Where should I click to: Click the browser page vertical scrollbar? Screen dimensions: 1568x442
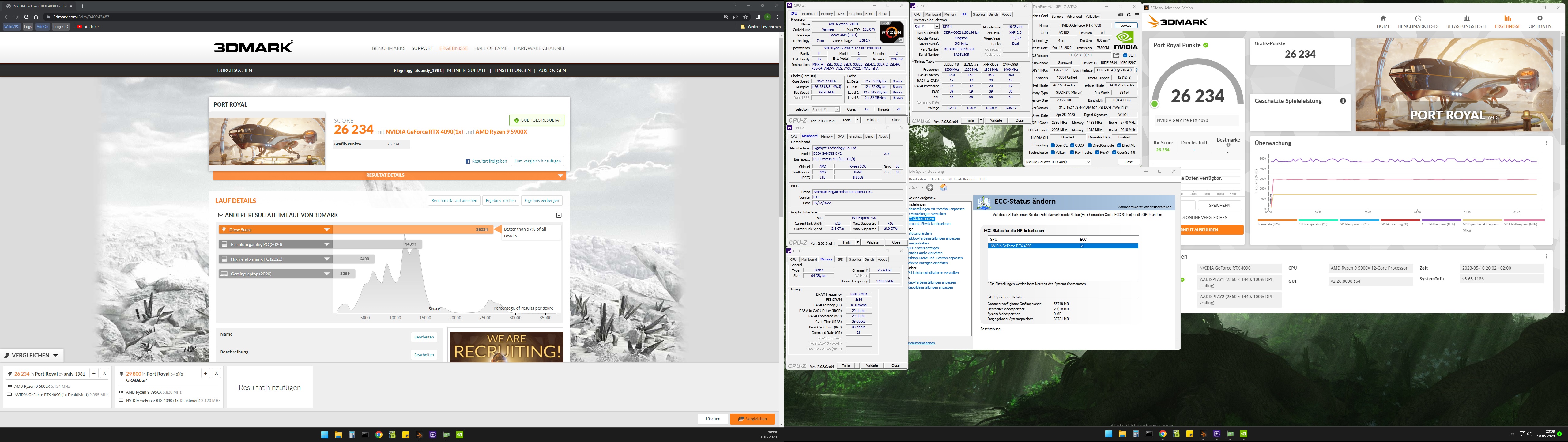pos(782,128)
